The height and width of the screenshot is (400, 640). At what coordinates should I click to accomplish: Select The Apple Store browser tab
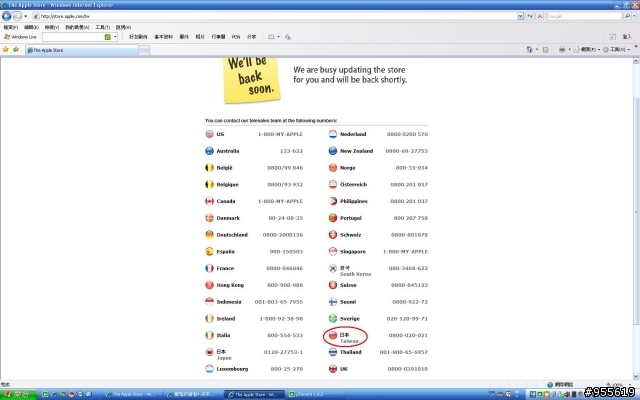pos(82,50)
